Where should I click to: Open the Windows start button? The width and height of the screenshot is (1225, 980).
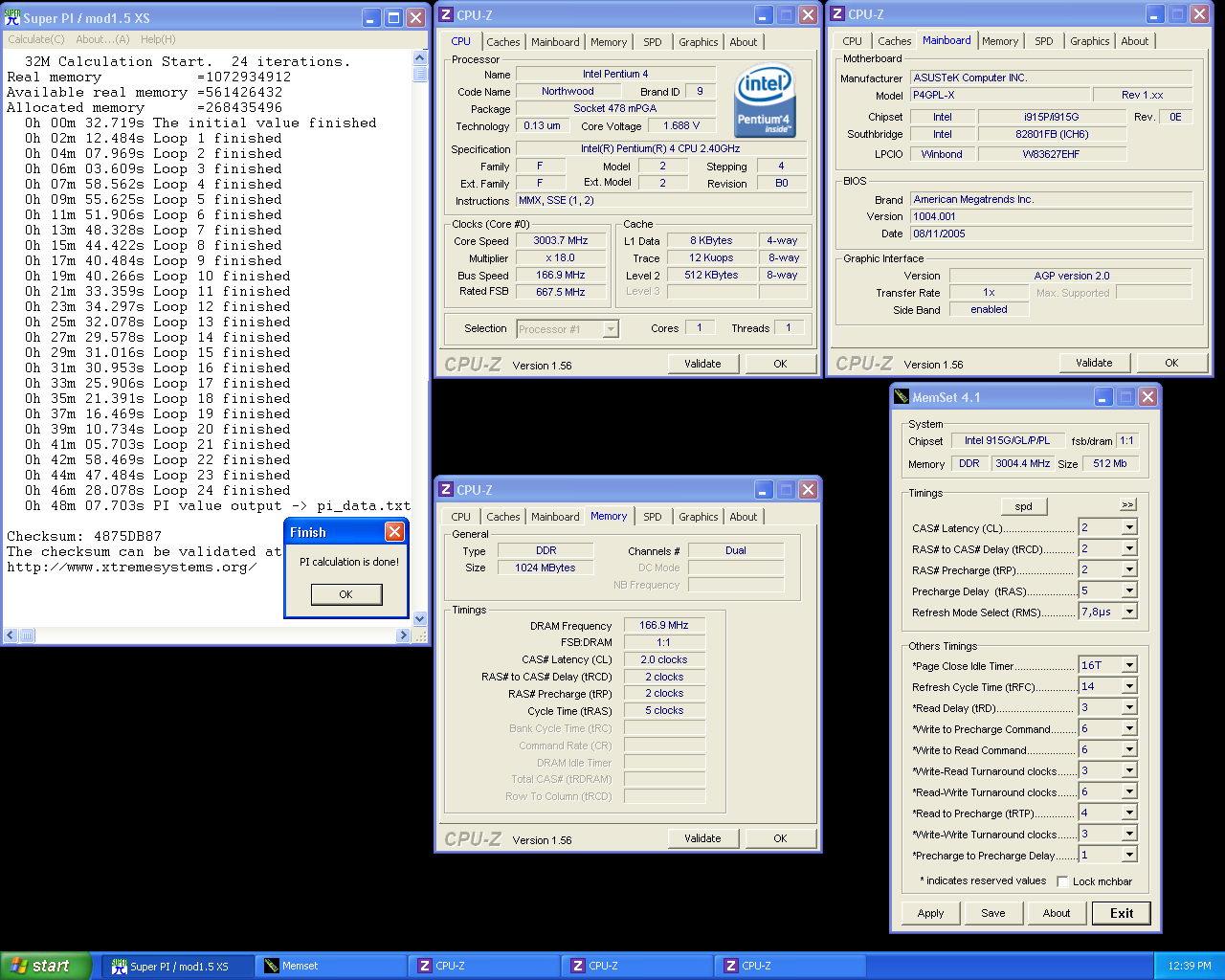[x=46, y=966]
